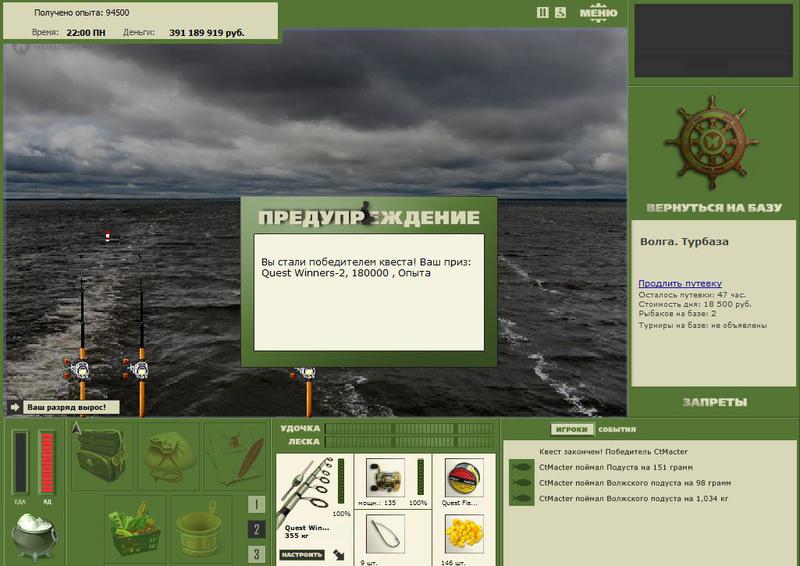Switch to rod slot 2
The width and height of the screenshot is (800, 566).
pos(257,529)
